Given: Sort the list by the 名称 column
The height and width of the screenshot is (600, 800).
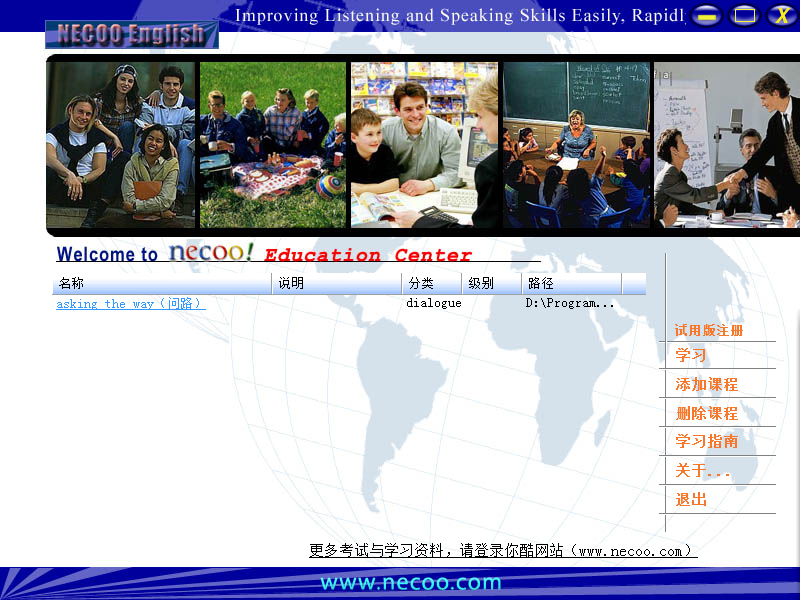Looking at the screenshot, I should (162, 283).
